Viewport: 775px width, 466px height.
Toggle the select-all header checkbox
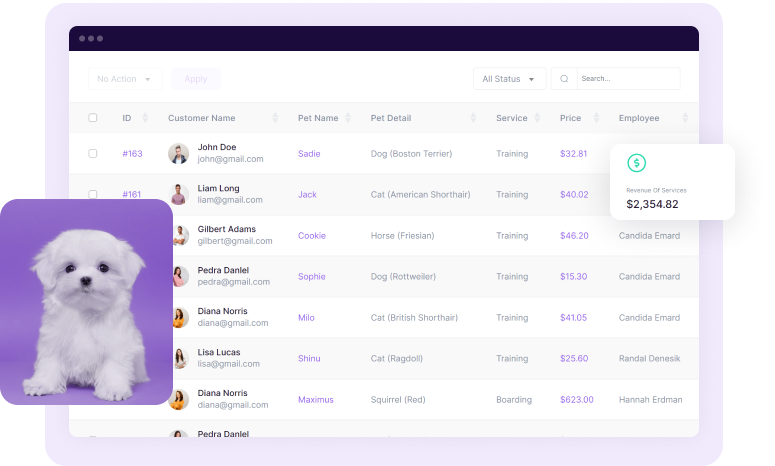(x=93, y=118)
